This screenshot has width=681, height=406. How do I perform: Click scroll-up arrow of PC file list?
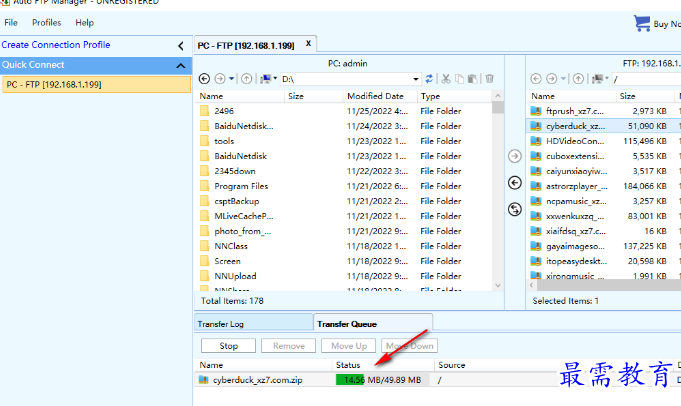pyautogui.click(x=498, y=96)
